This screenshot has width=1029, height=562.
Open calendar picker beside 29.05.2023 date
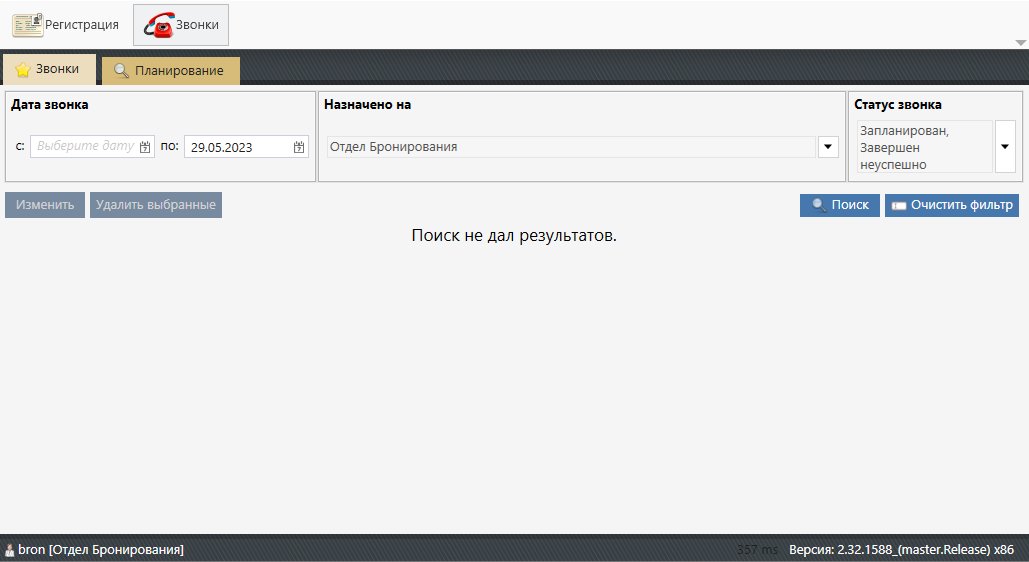point(299,147)
